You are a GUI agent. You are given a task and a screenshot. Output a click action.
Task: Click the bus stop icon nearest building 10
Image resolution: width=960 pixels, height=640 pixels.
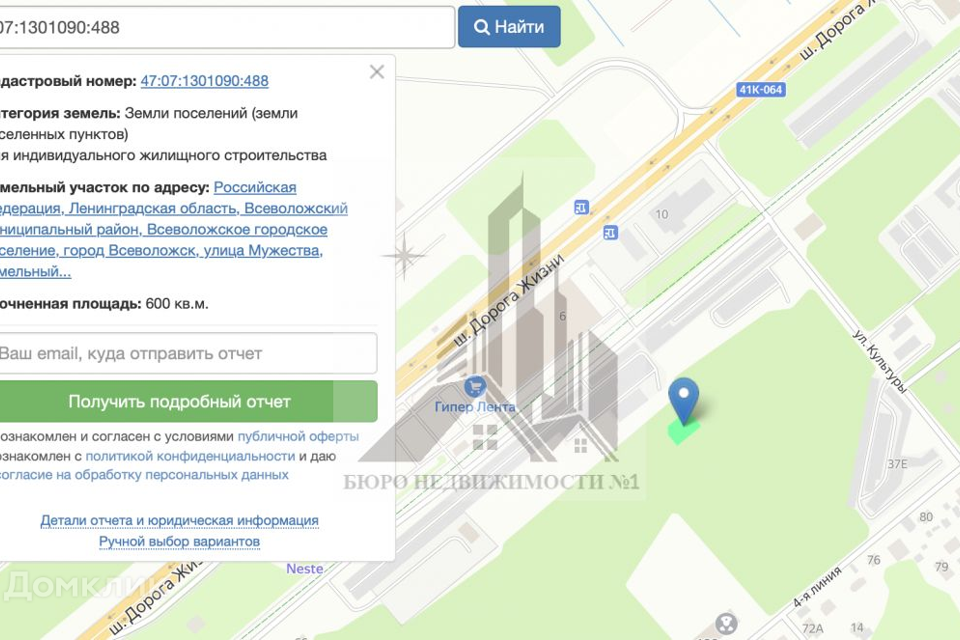pos(610,232)
